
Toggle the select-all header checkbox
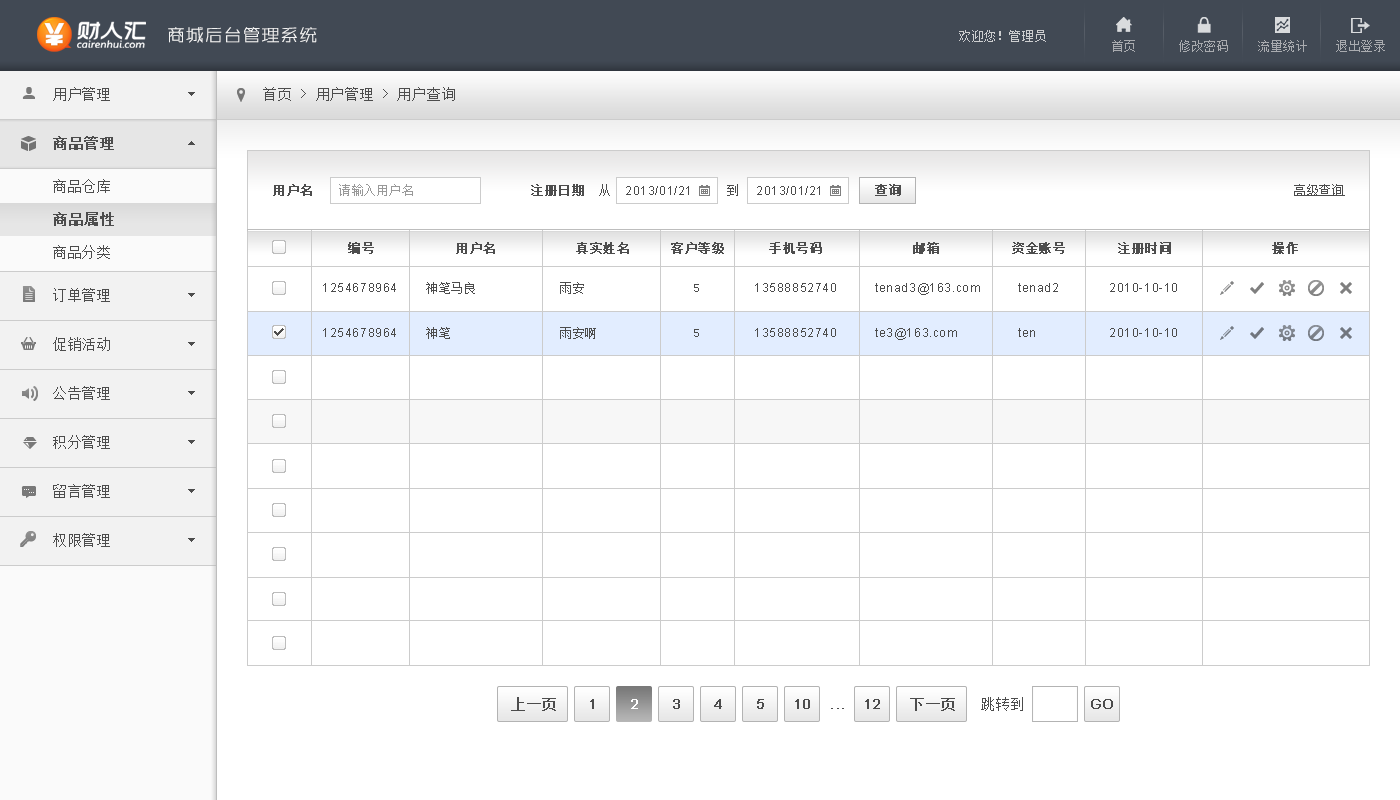click(279, 247)
